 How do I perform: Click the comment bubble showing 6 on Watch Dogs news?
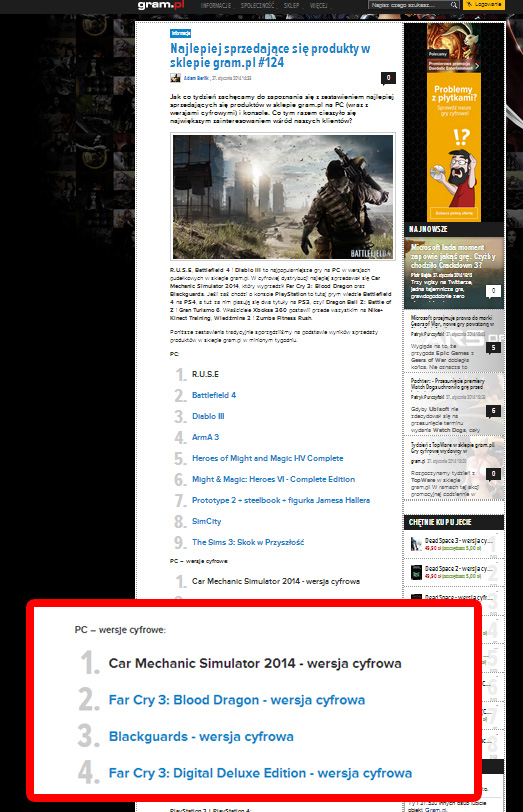(x=493, y=411)
